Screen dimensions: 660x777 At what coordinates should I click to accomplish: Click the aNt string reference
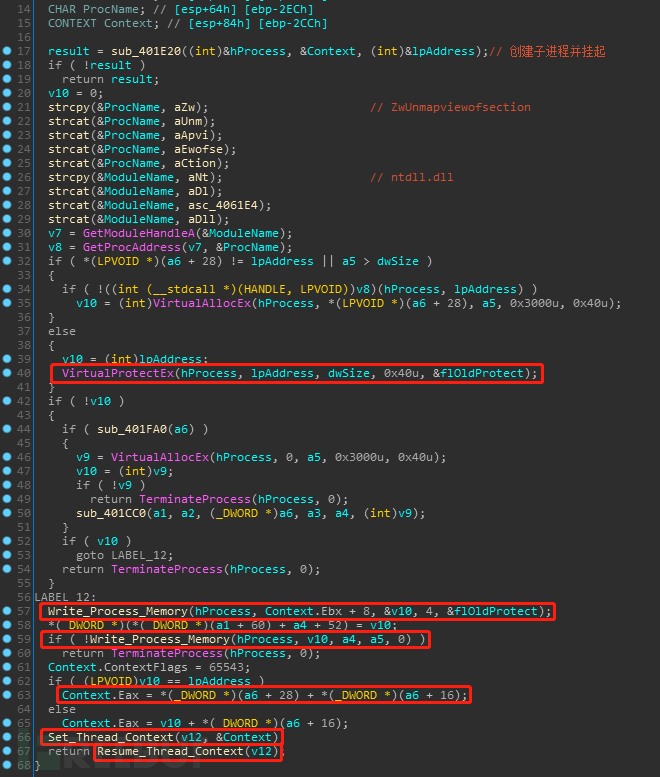point(198,177)
